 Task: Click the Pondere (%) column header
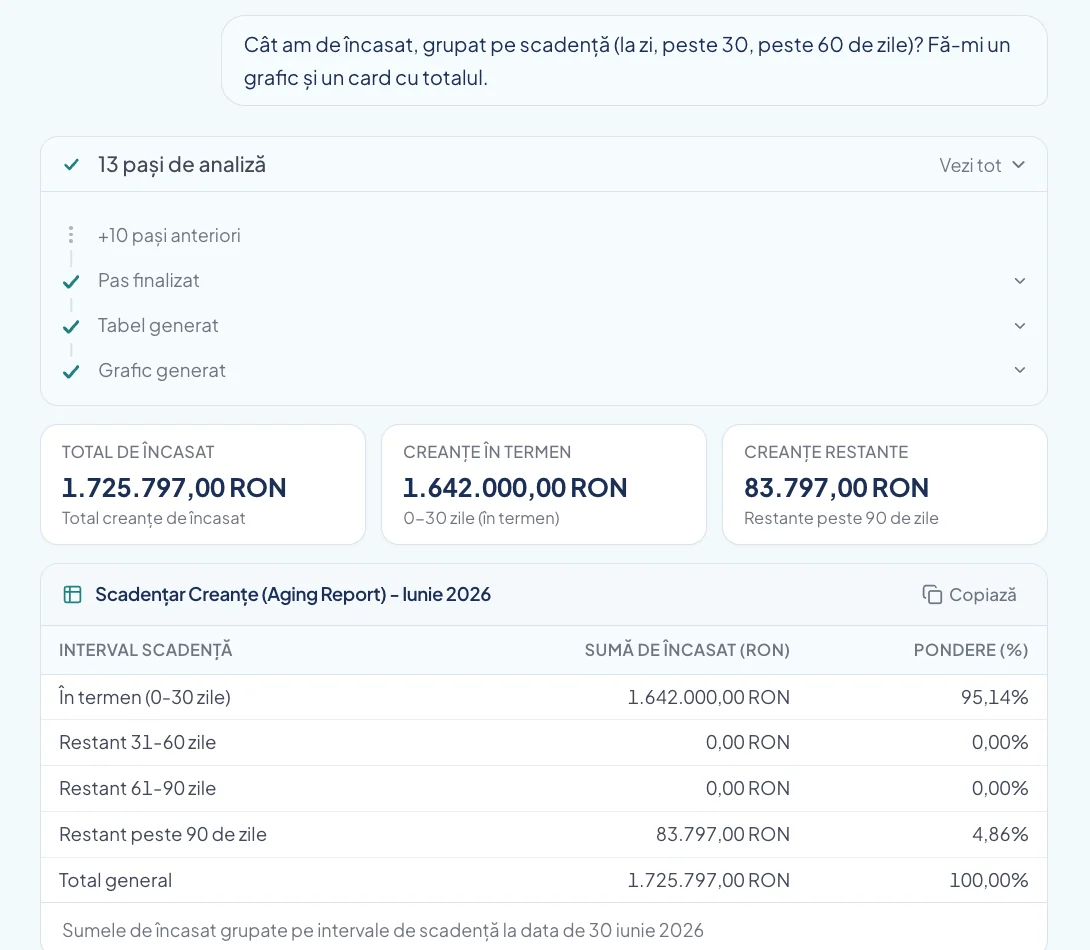(970, 650)
